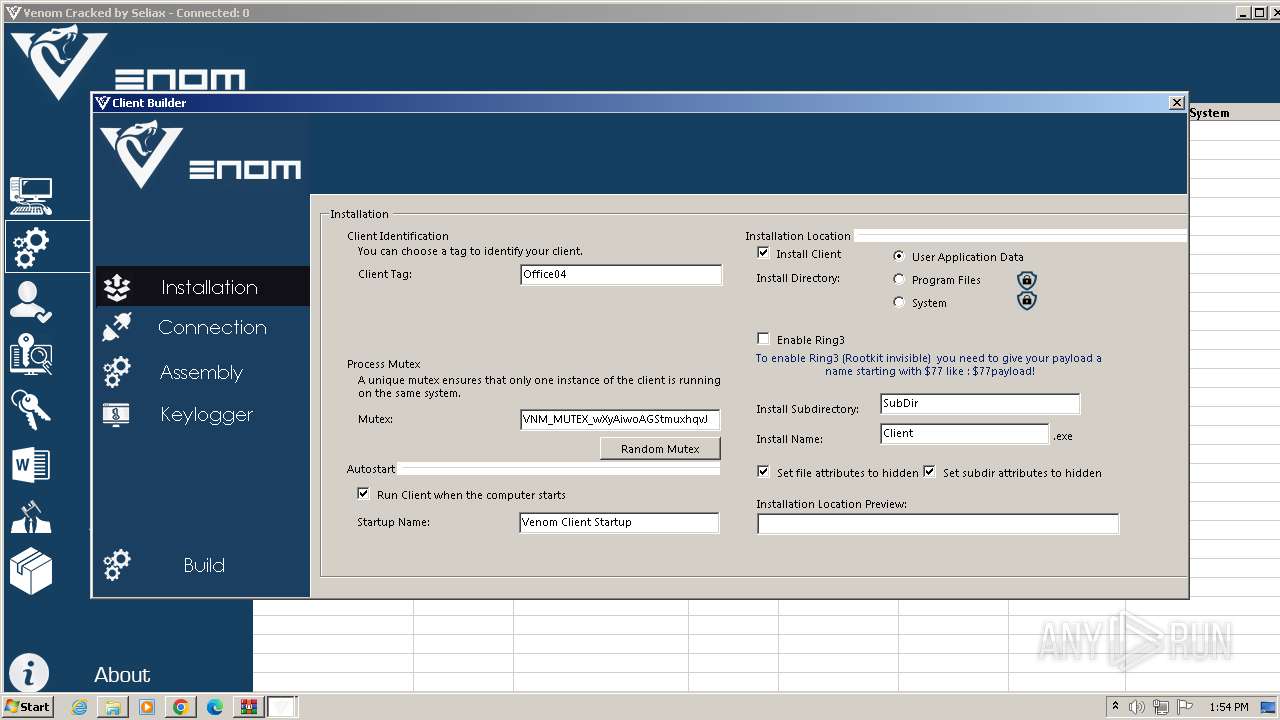
Task: Open the user with checkmark sidebar icon
Action: pyautogui.click(x=30, y=301)
